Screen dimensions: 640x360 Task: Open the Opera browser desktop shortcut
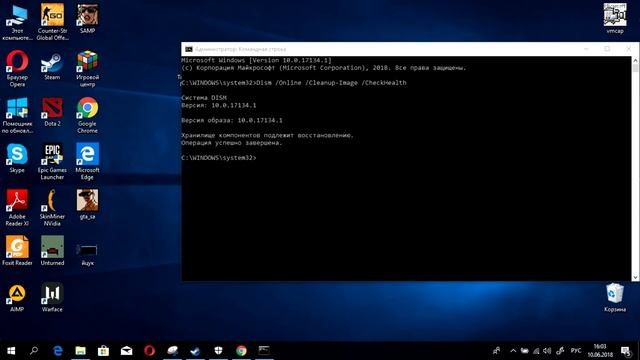17,68
